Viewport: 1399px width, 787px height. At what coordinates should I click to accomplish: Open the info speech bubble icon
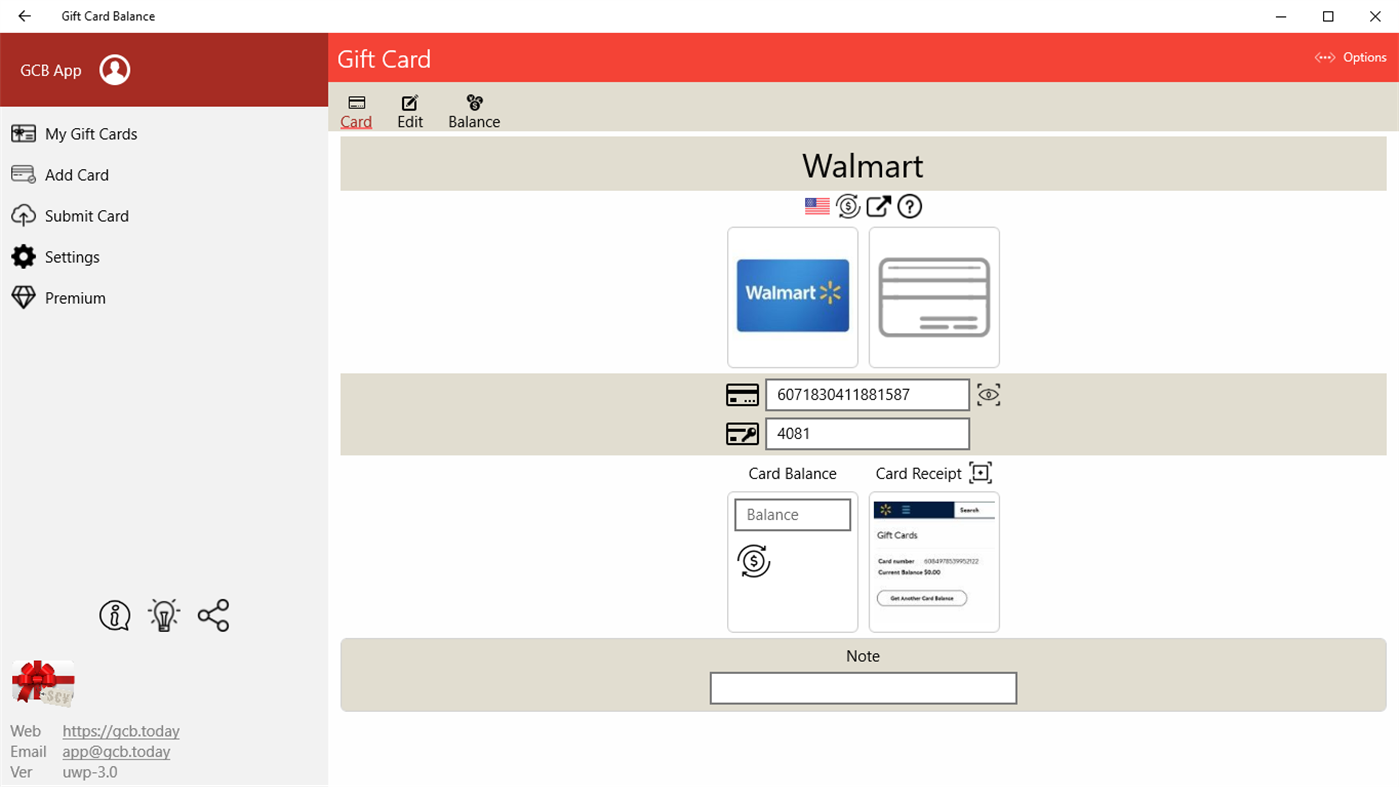pos(114,615)
